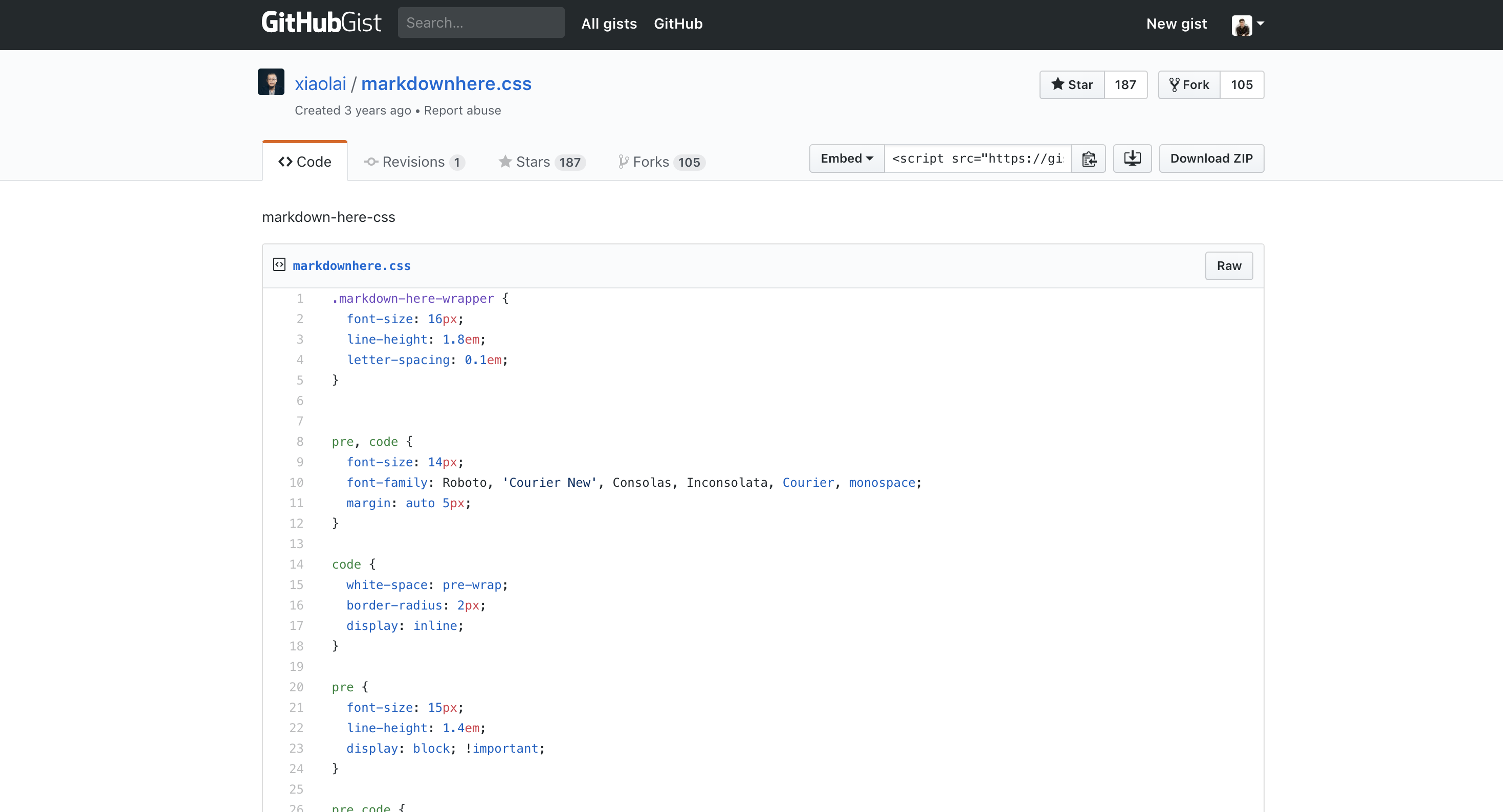Open the user avatar account menu
The width and height of the screenshot is (1503, 812).
point(1247,25)
